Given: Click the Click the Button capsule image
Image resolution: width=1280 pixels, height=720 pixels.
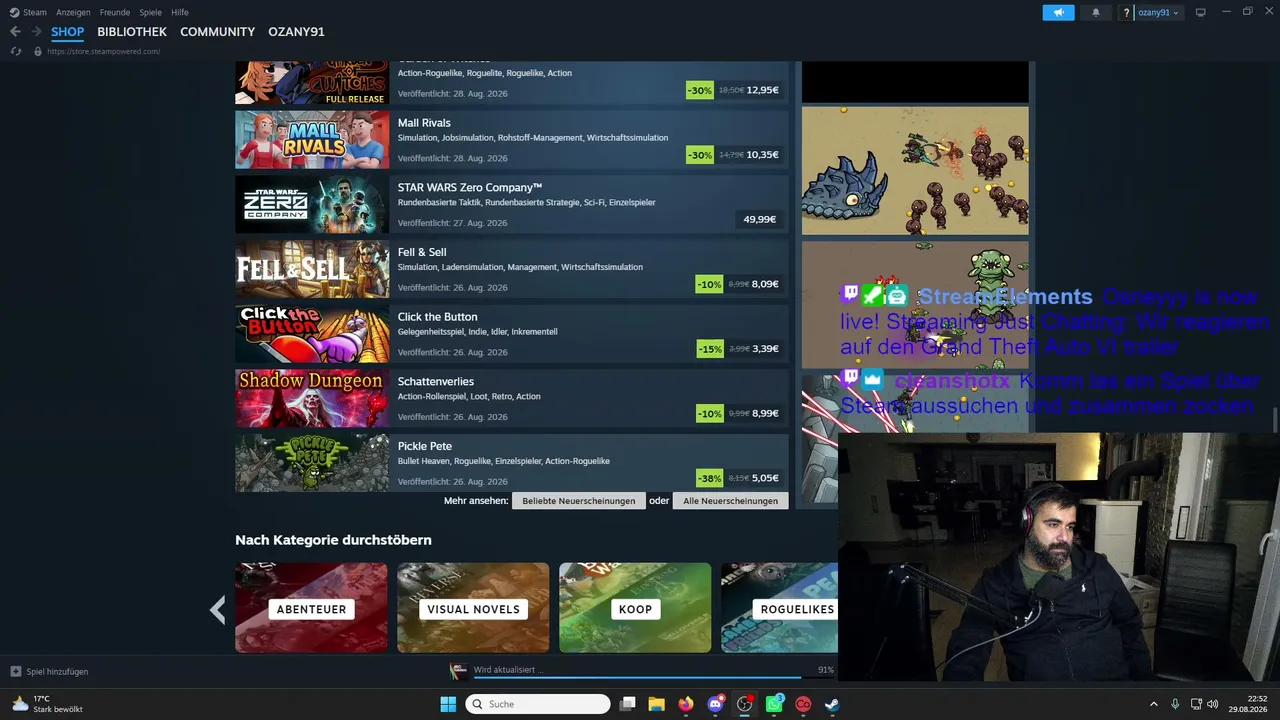Looking at the screenshot, I should tap(312, 334).
